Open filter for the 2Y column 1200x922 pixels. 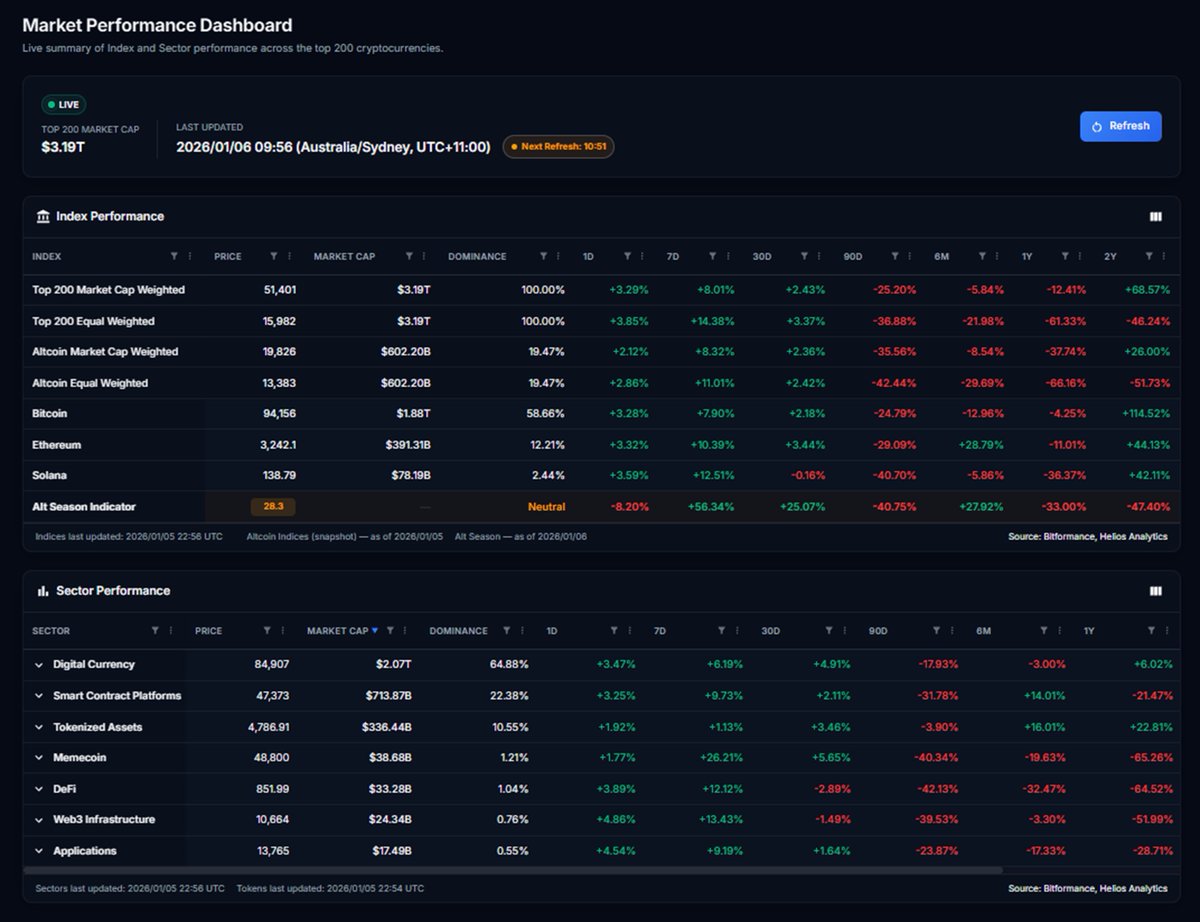click(x=1150, y=257)
